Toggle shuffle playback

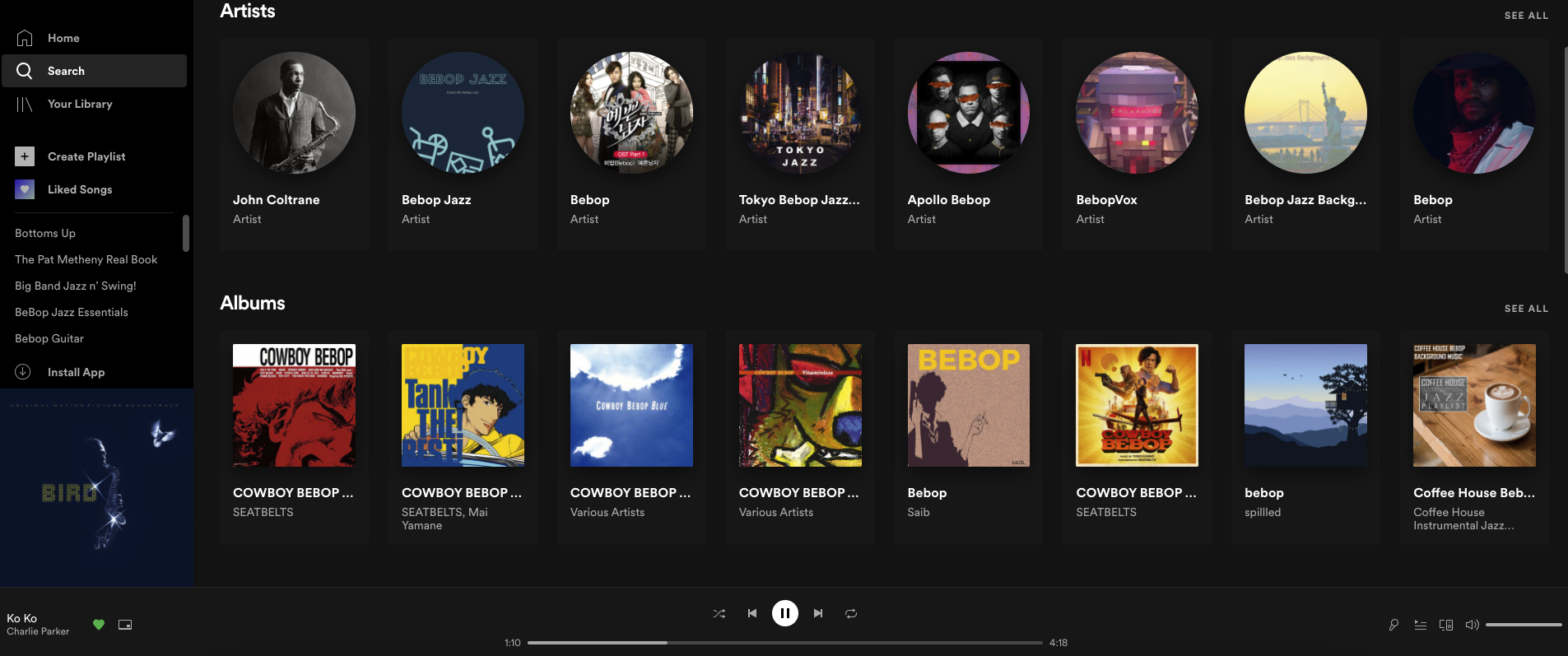(719, 613)
